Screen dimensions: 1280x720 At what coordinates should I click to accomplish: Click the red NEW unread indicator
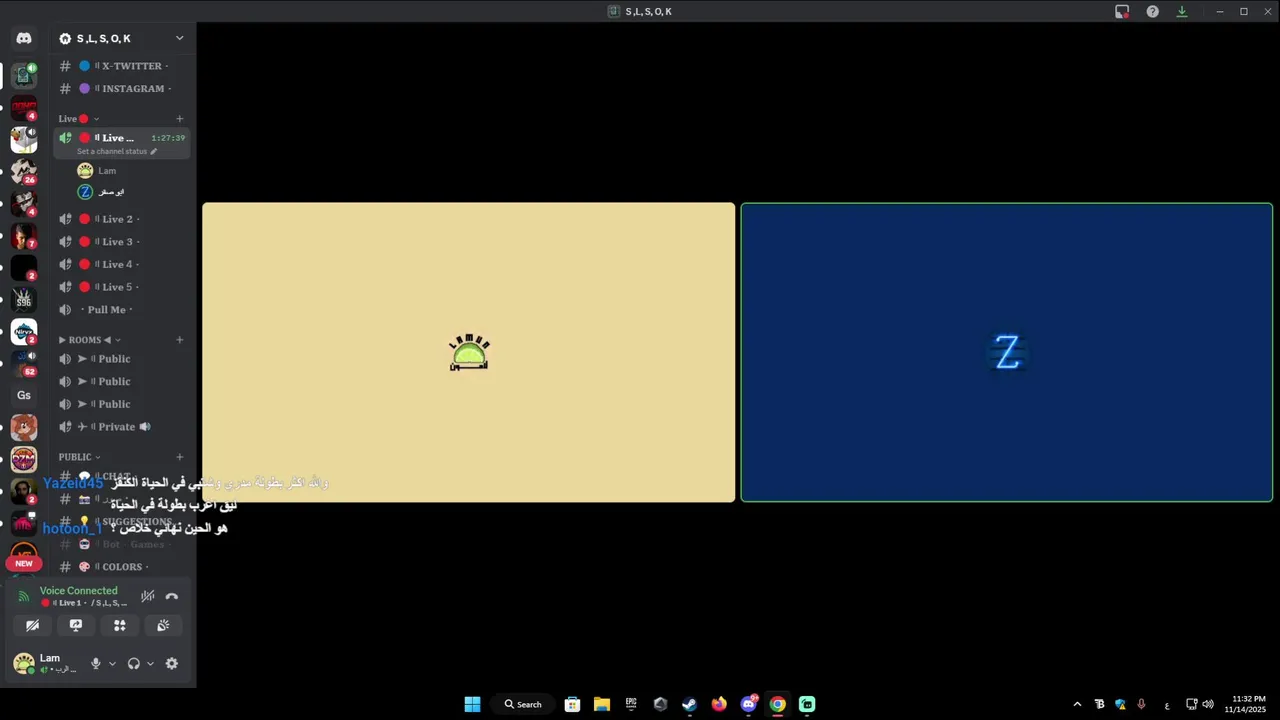pos(24,563)
